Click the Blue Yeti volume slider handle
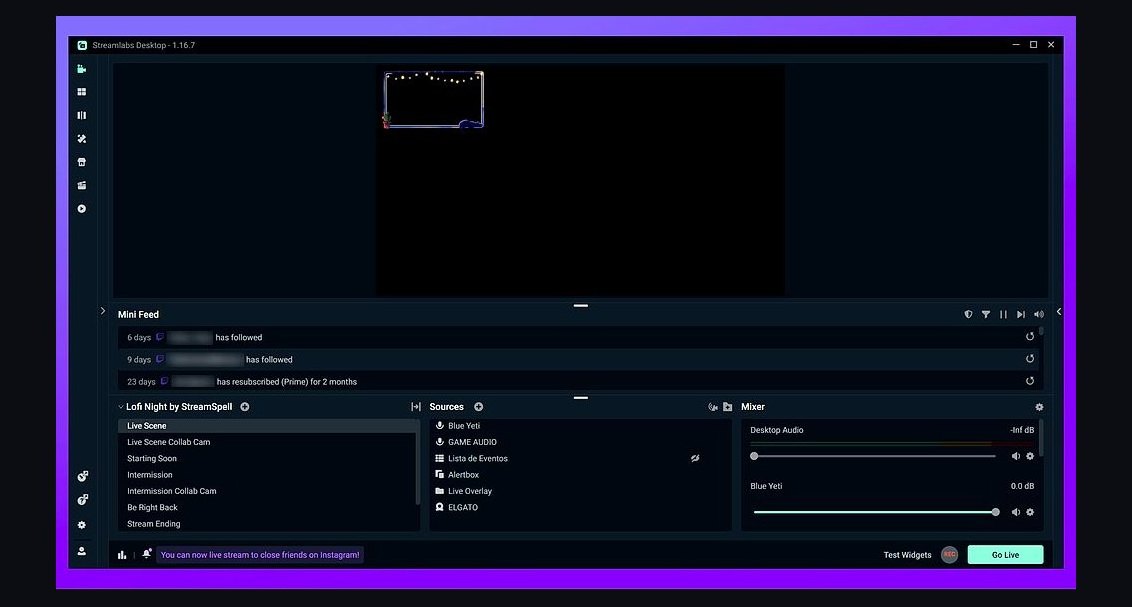The height and width of the screenshot is (607, 1132). [996, 512]
